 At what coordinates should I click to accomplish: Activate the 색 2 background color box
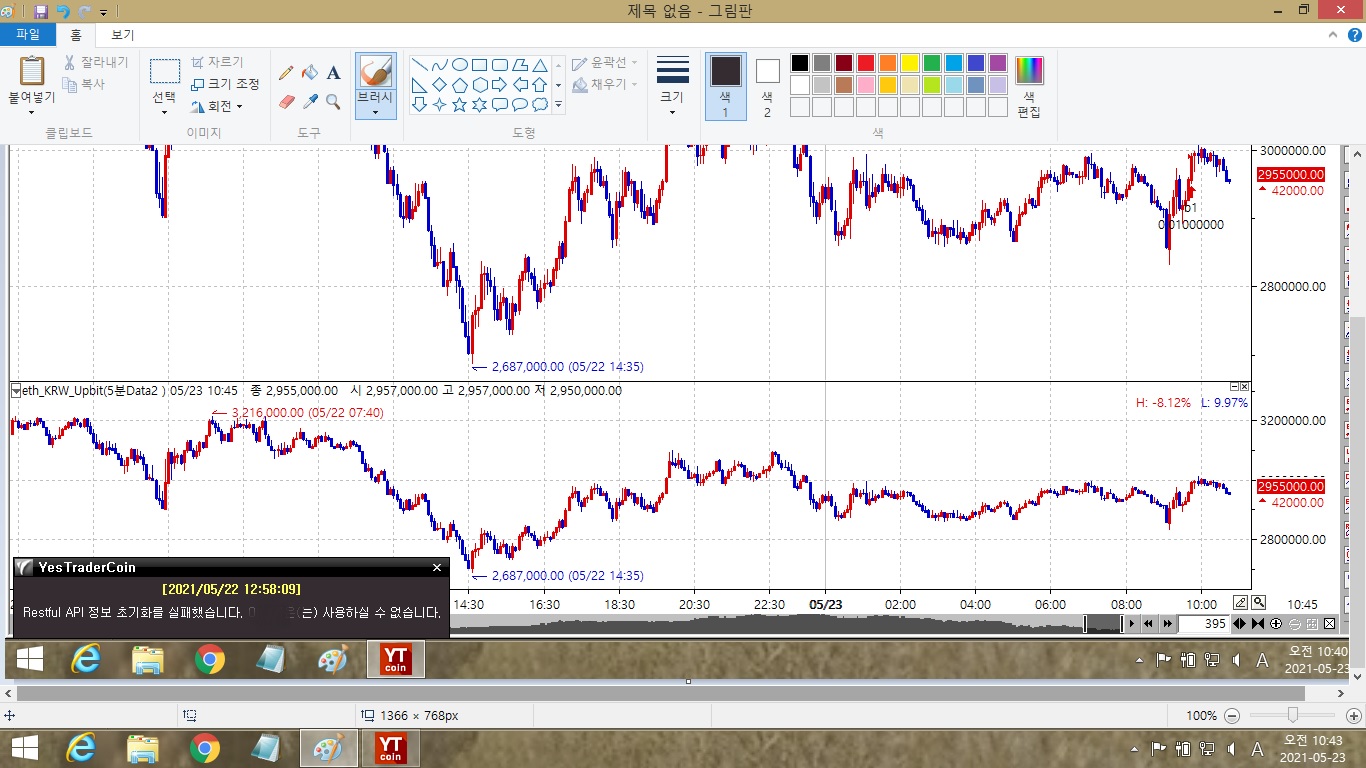pos(767,86)
